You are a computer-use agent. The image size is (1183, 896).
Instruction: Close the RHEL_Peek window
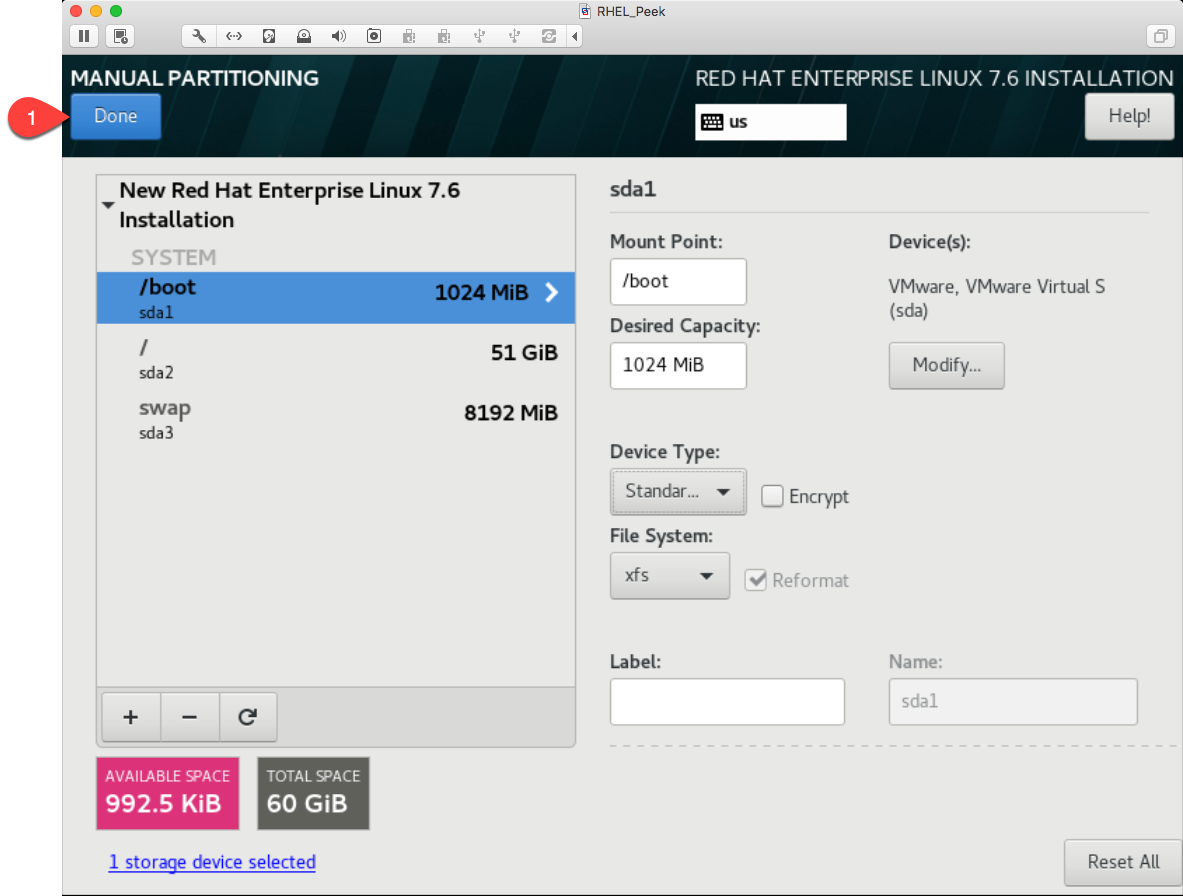tap(76, 11)
